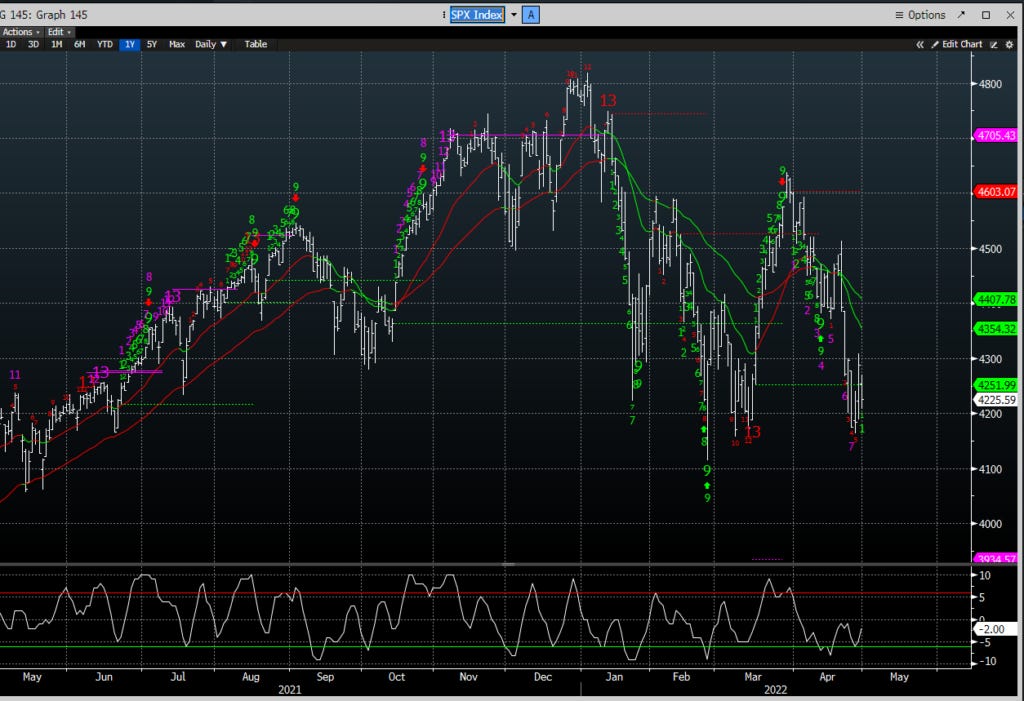The height and width of the screenshot is (701, 1024).
Task: Click the Dec month label
Action: 543,677
